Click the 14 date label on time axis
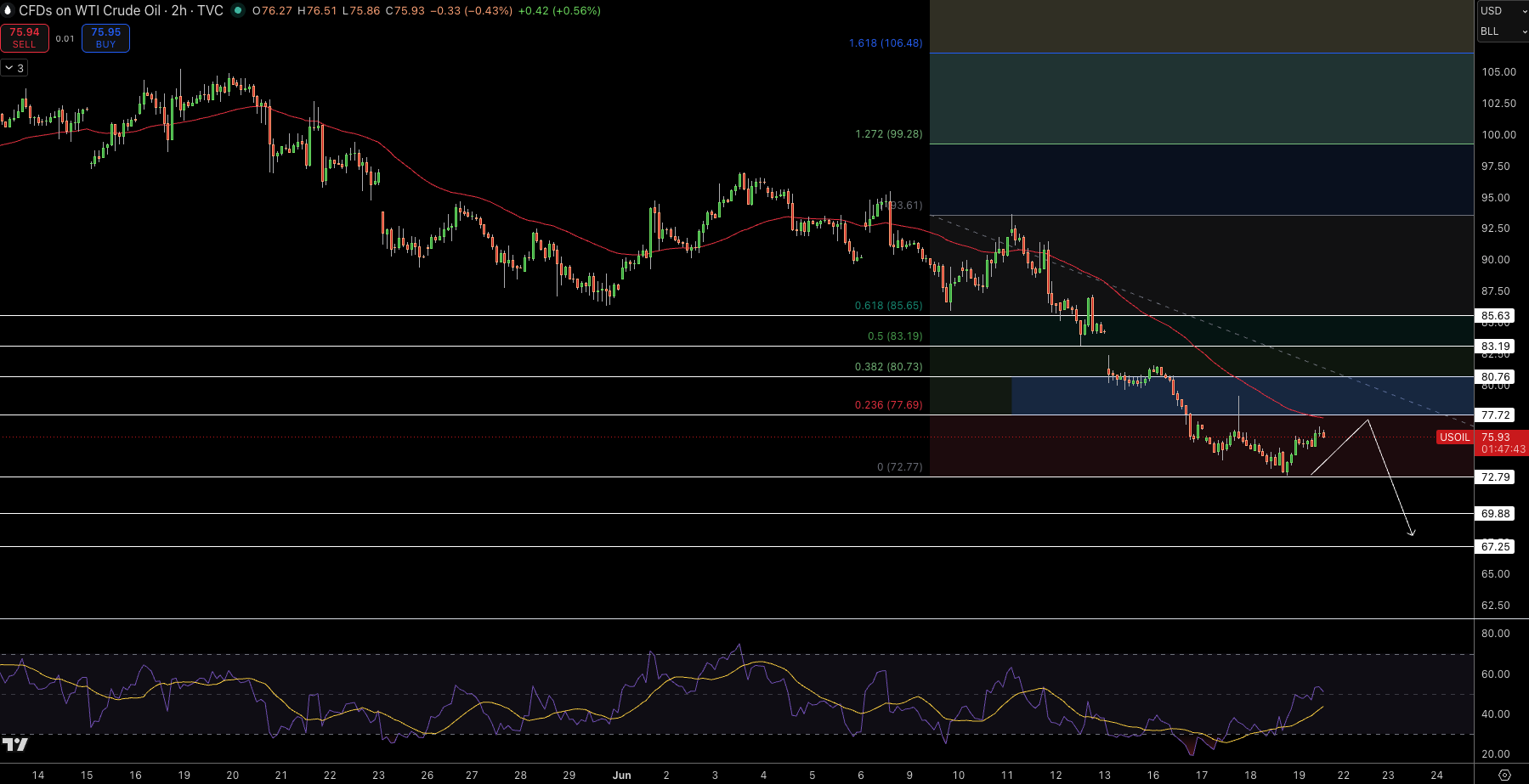Screen dimensions: 1529x784 [x=38, y=775]
